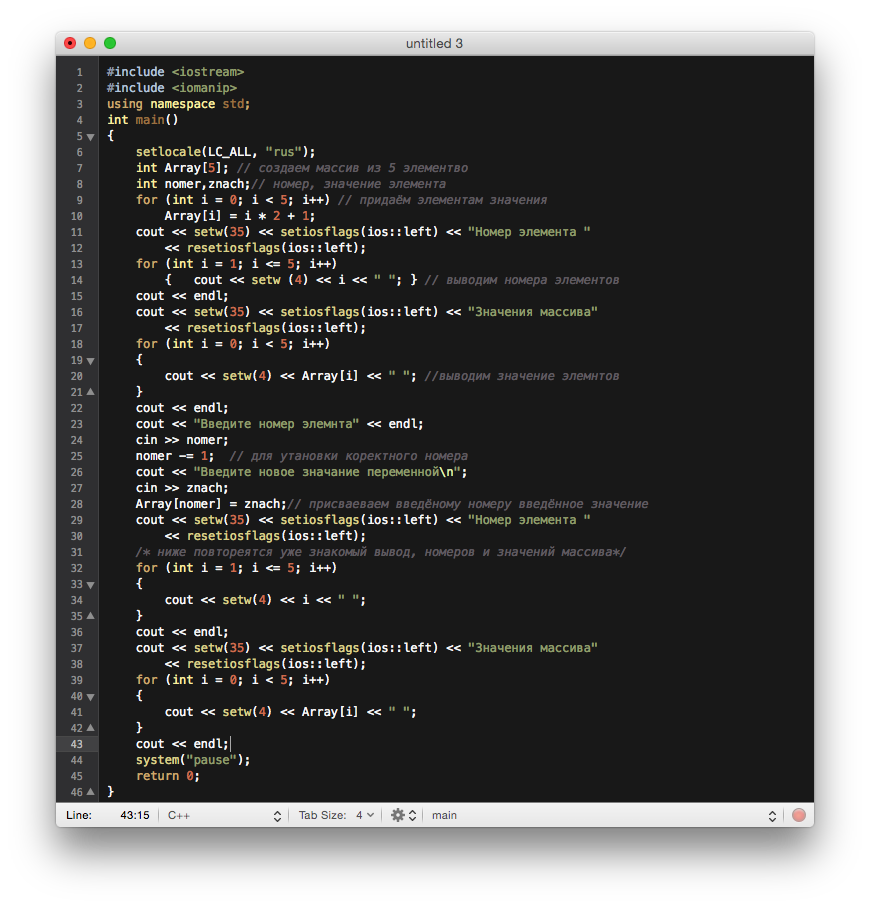This screenshot has width=870, height=907.
Task: Zoom the window with green button
Action: click(x=110, y=43)
